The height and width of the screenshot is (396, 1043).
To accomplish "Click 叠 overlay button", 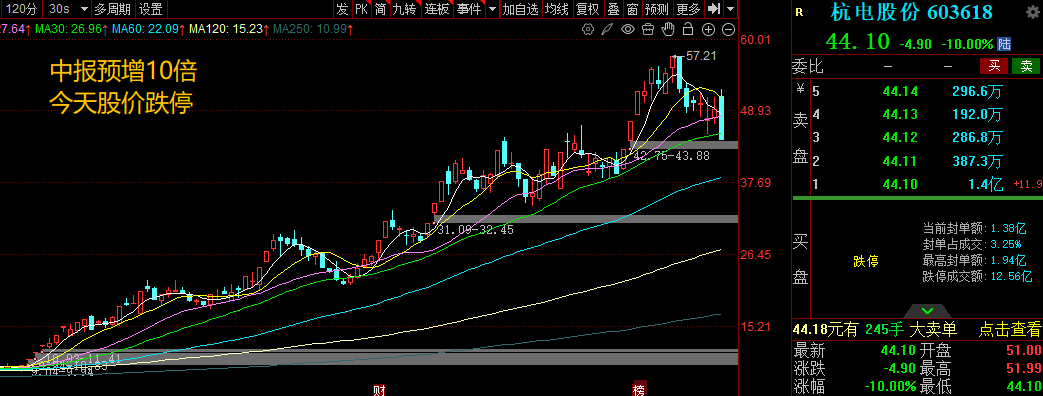I will pos(613,9).
